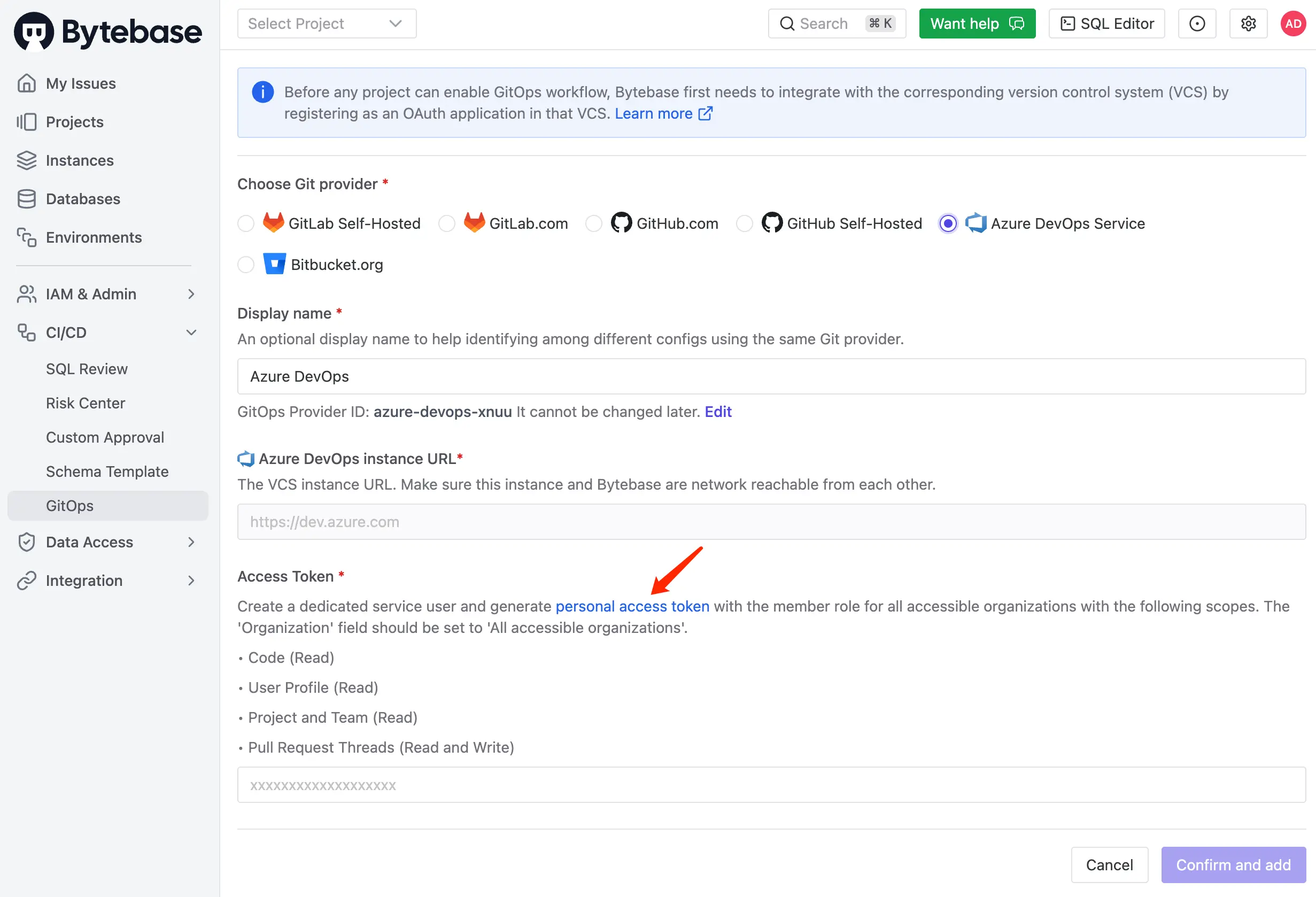Click the GitHub.com octocat logo
Image resolution: width=1316 pixels, height=897 pixels.
621,222
